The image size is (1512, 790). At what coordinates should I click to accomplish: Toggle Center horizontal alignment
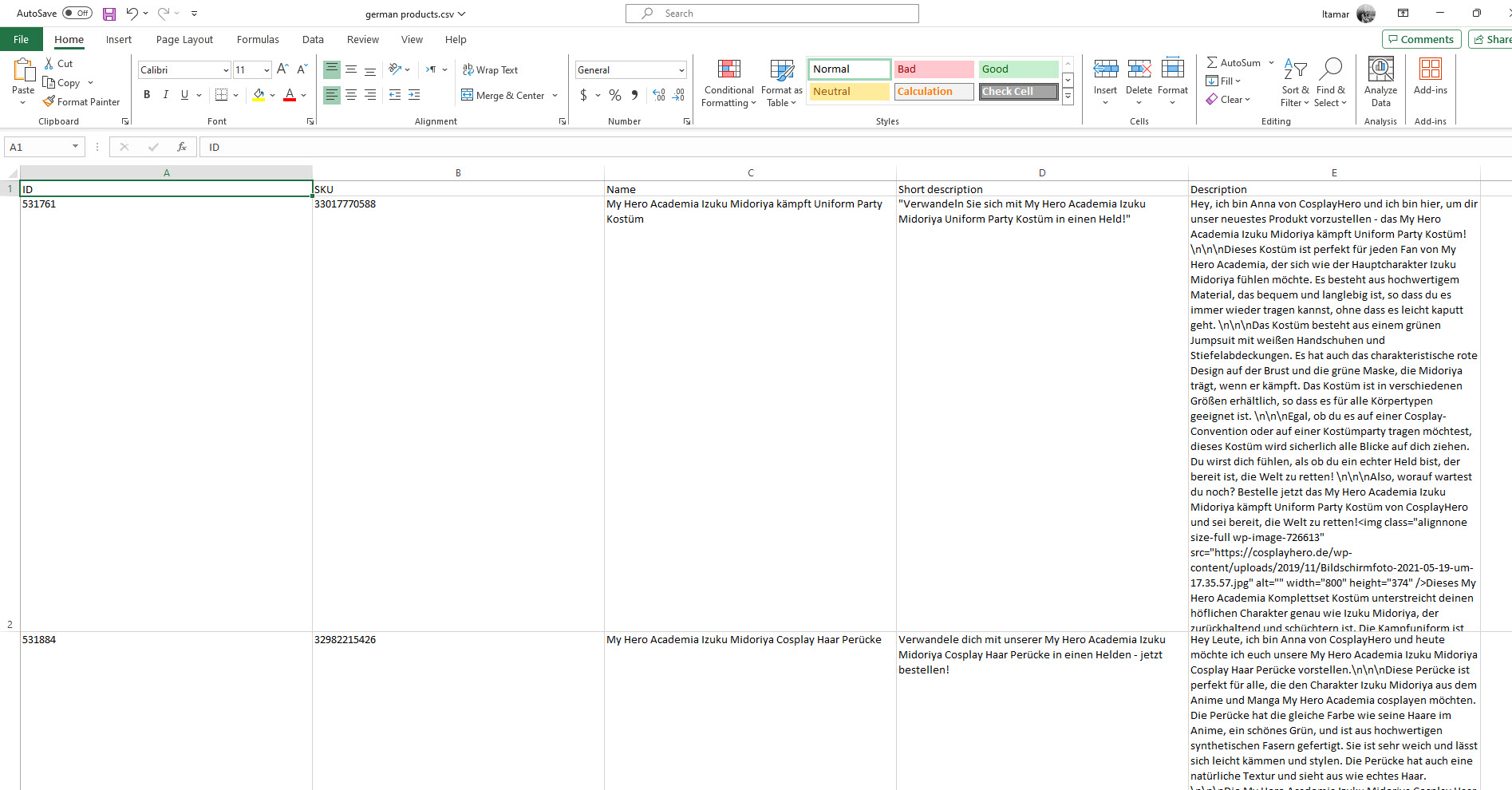351,95
